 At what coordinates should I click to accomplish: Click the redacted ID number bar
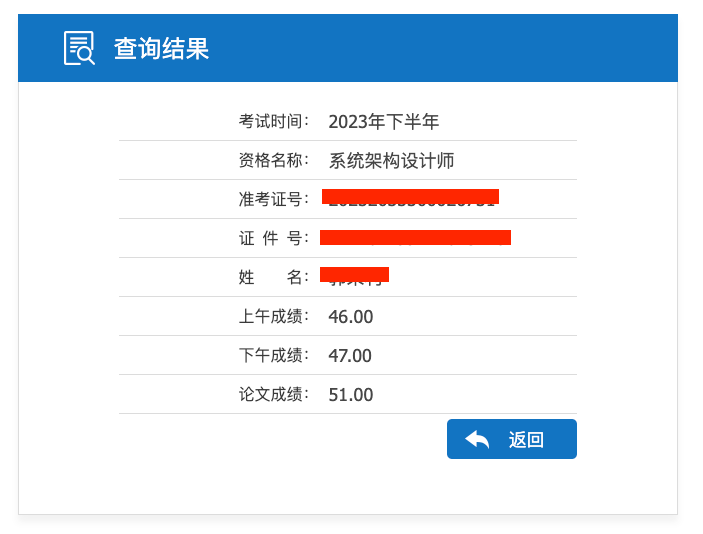coord(415,237)
